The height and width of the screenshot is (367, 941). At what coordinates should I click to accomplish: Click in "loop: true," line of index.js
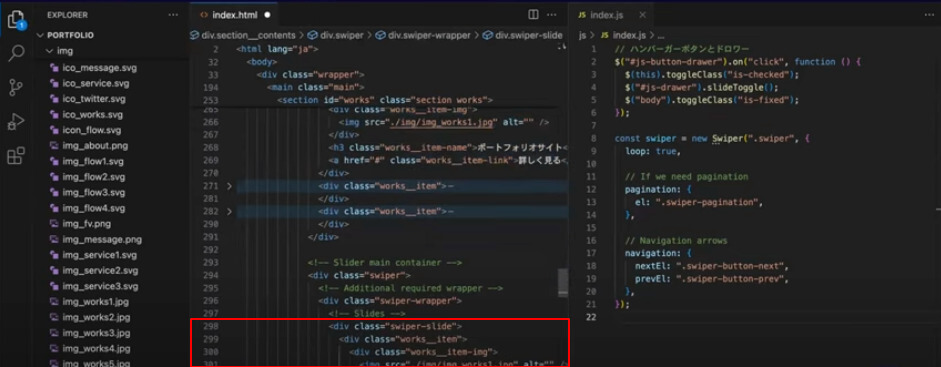click(x=653, y=152)
